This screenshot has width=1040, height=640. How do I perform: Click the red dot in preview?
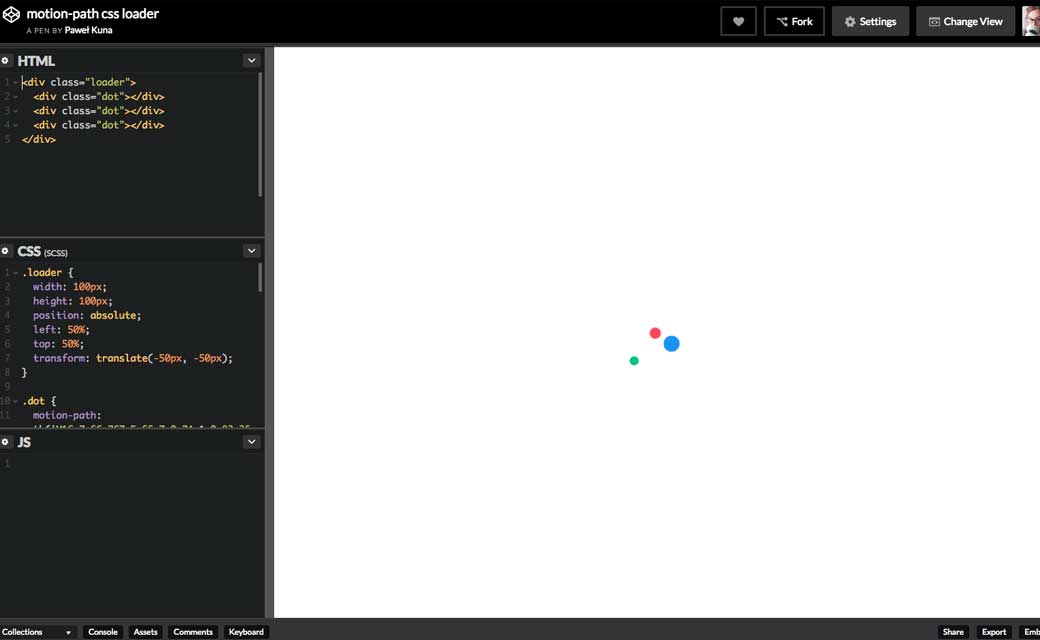(x=655, y=333)
